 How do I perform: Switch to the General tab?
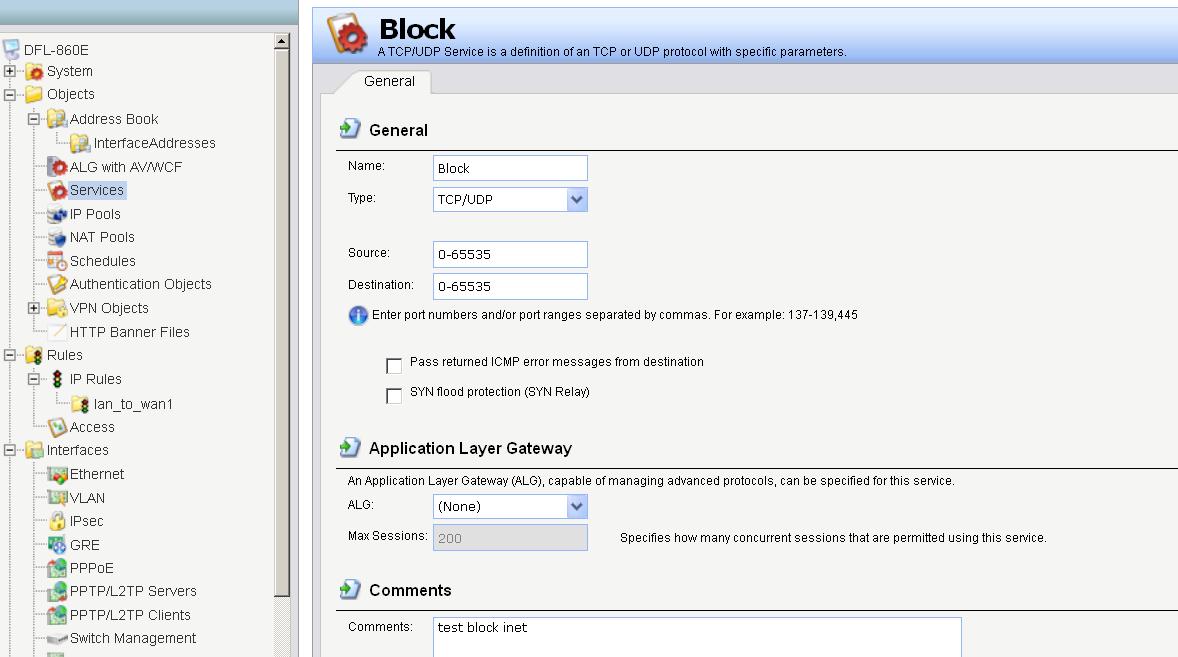tap(389, 81)
